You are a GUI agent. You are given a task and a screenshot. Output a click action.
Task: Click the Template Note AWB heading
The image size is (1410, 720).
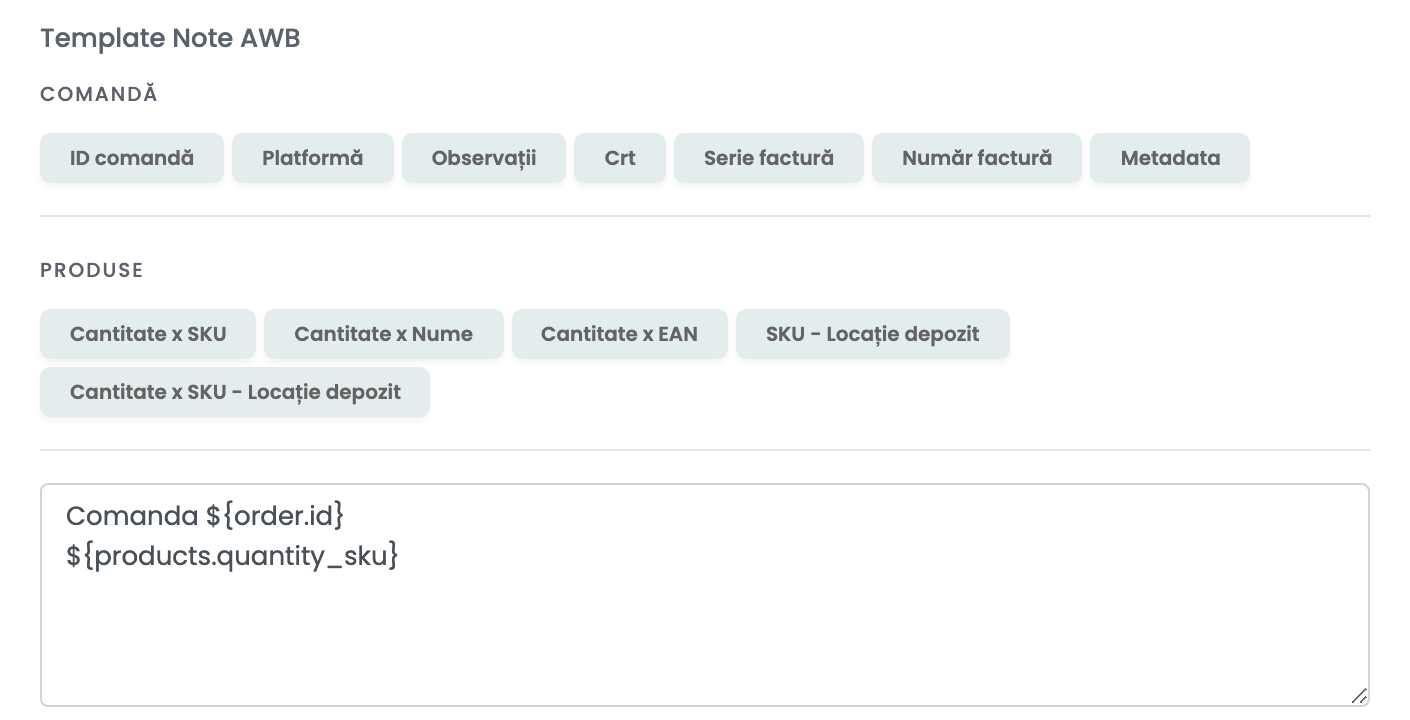[x=170, y=38]
